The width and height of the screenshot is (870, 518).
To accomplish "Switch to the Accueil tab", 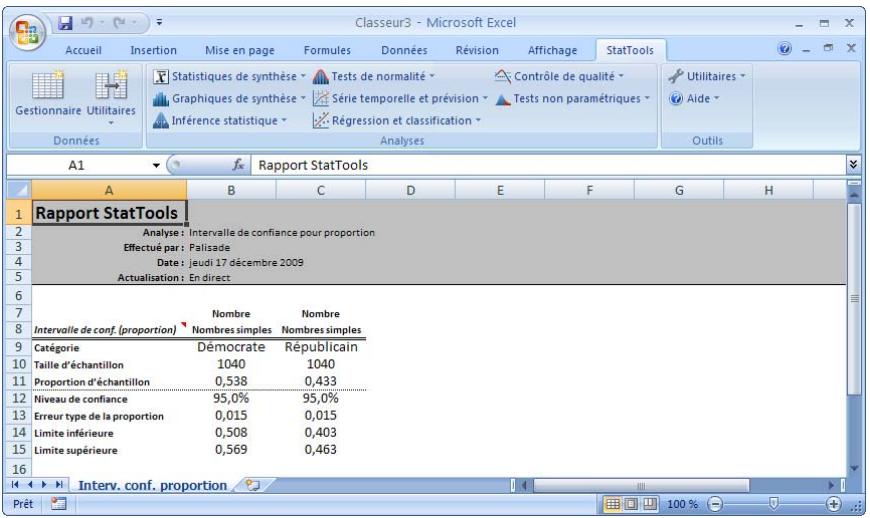I will (x=83, y=50).
